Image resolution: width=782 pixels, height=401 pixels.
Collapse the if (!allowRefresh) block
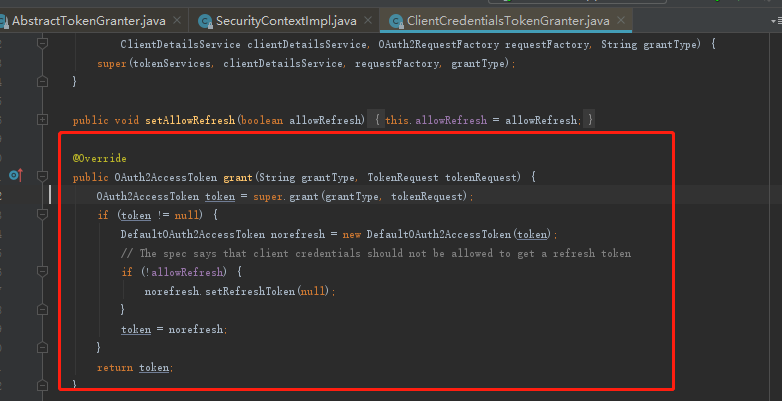click(42, 271)
